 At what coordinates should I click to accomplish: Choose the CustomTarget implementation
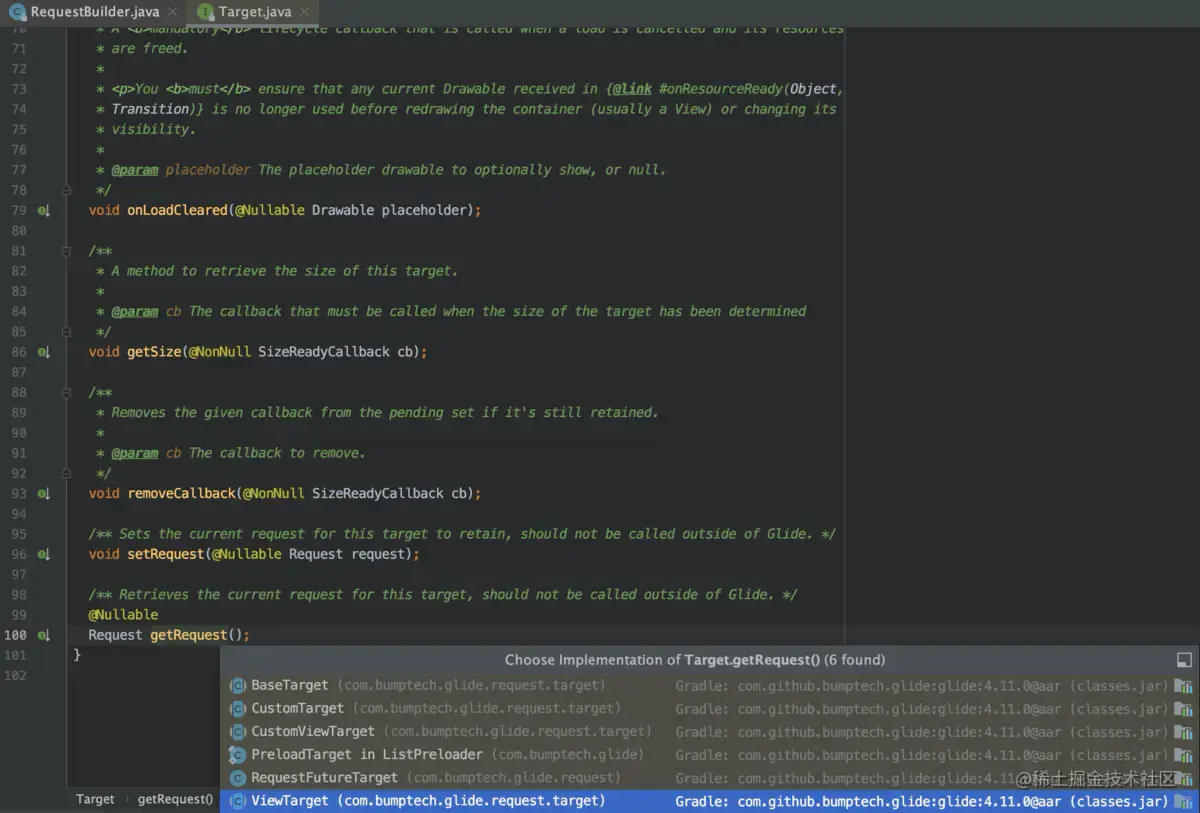[710, 709]
